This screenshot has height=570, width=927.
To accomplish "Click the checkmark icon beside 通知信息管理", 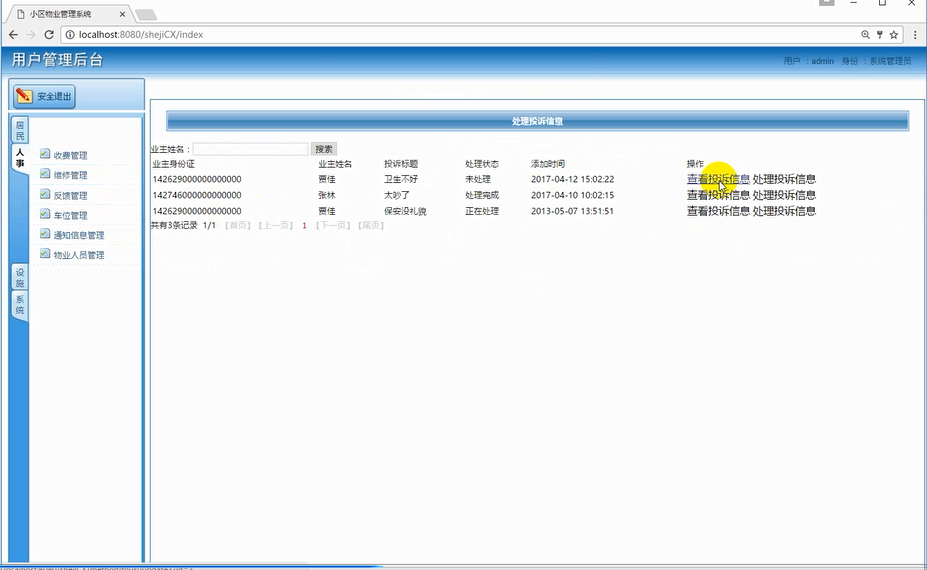I will [x=45, y=234].
